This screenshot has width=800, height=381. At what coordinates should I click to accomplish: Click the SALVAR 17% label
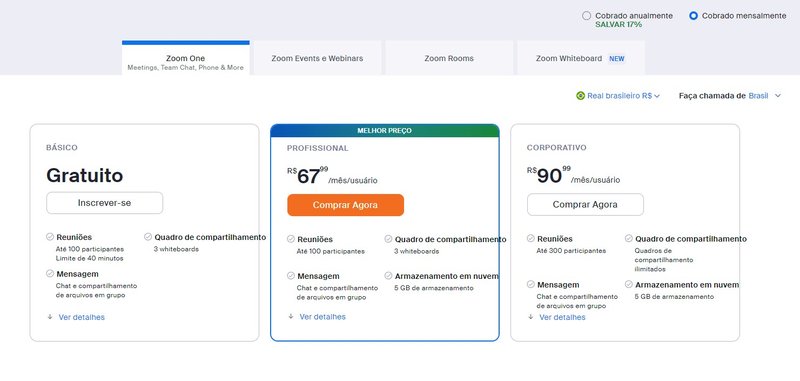(x=618, y=24)
